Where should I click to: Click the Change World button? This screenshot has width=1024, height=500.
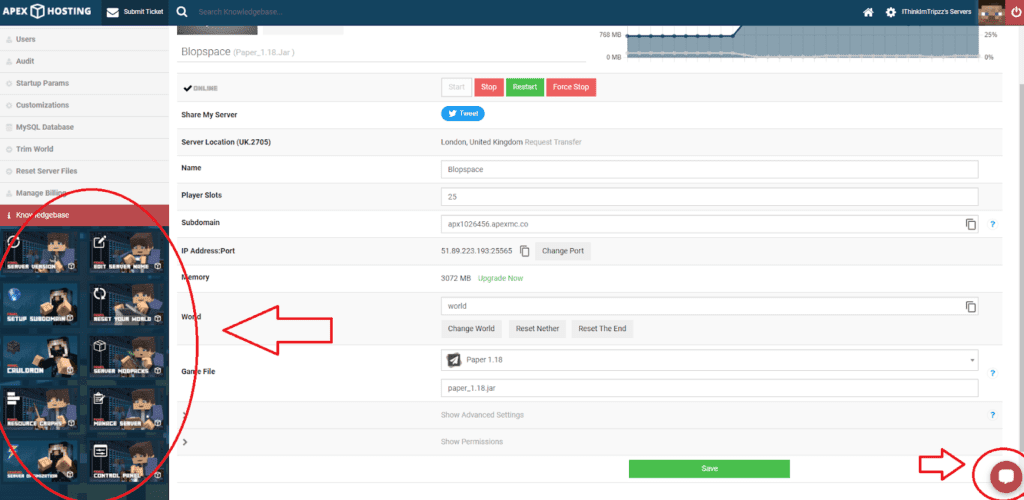click(472, 328)
